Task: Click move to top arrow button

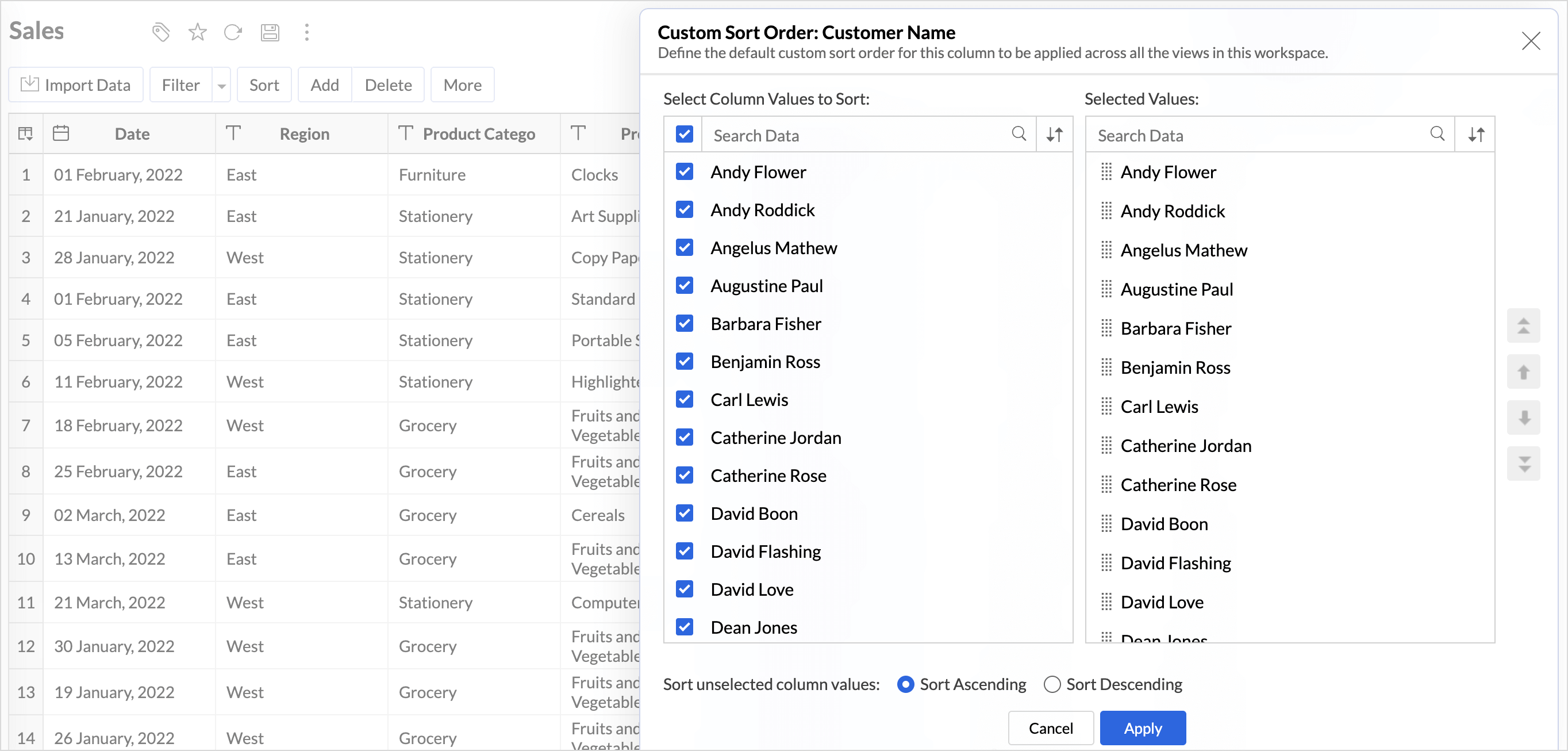Action: tap(1523, 326)
